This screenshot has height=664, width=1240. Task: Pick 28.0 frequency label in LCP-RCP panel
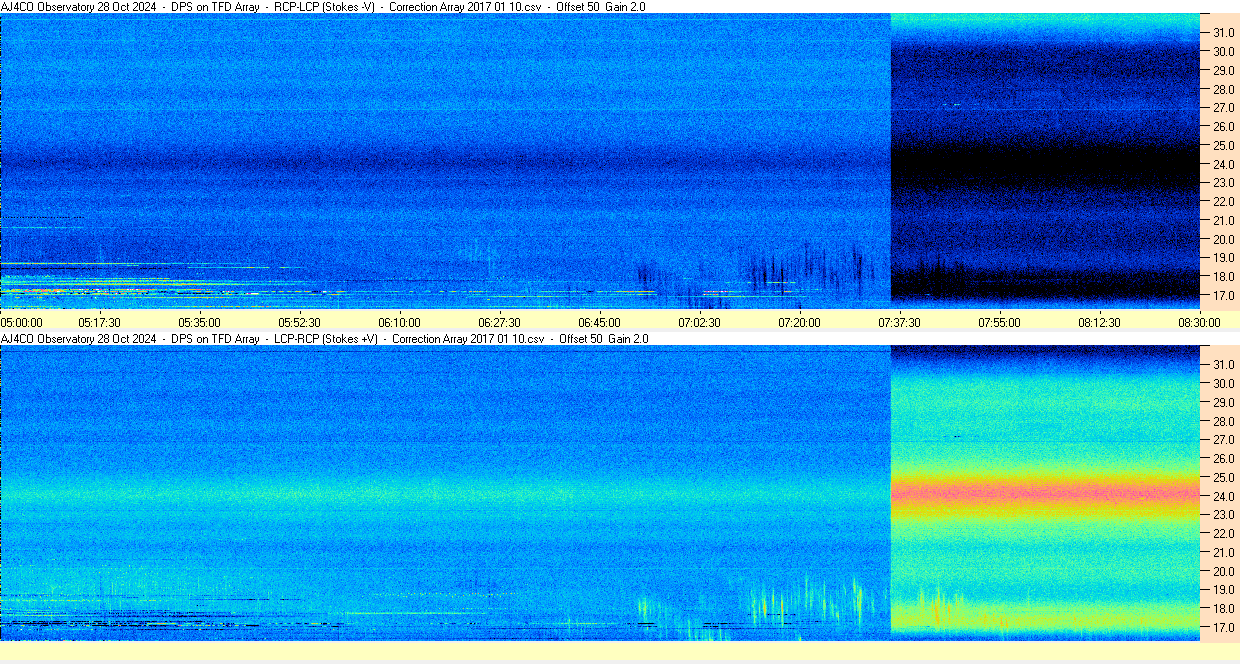point(1224,421)
